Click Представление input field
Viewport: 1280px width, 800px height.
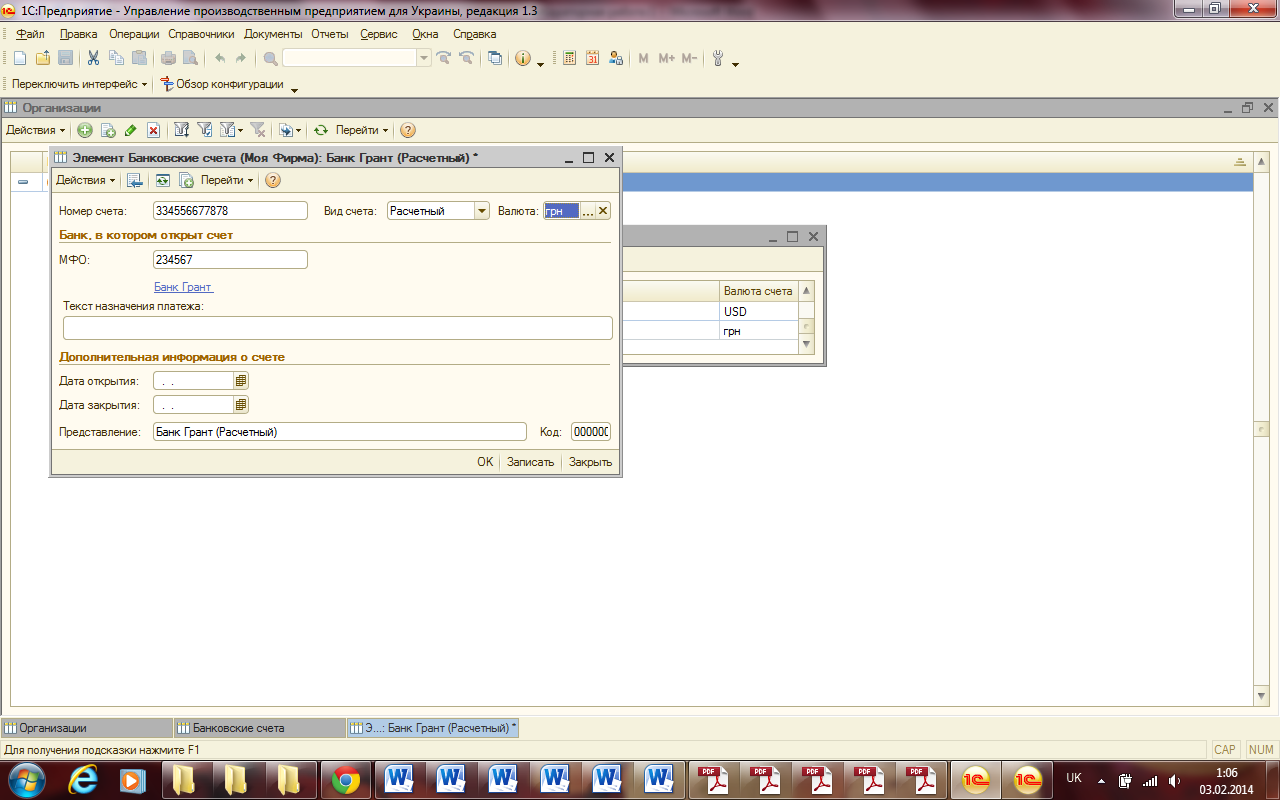coord(339,432)
